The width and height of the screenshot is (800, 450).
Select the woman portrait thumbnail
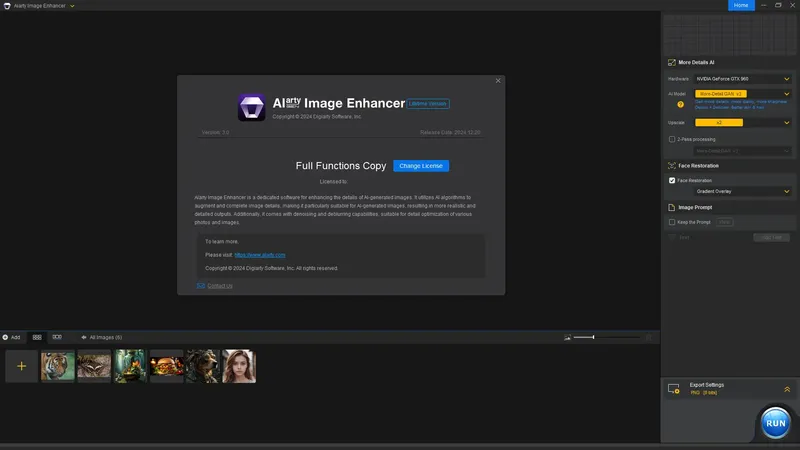[x=239, y=366]
